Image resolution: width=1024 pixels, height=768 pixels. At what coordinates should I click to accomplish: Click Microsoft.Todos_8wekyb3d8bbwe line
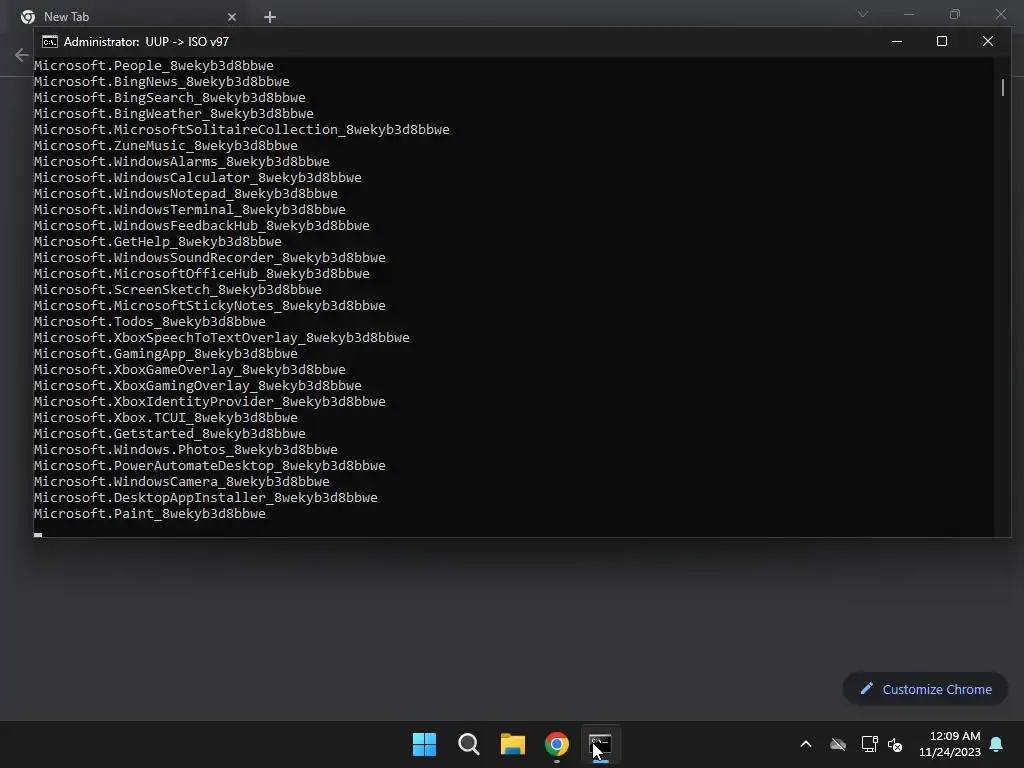coord(150,321)
